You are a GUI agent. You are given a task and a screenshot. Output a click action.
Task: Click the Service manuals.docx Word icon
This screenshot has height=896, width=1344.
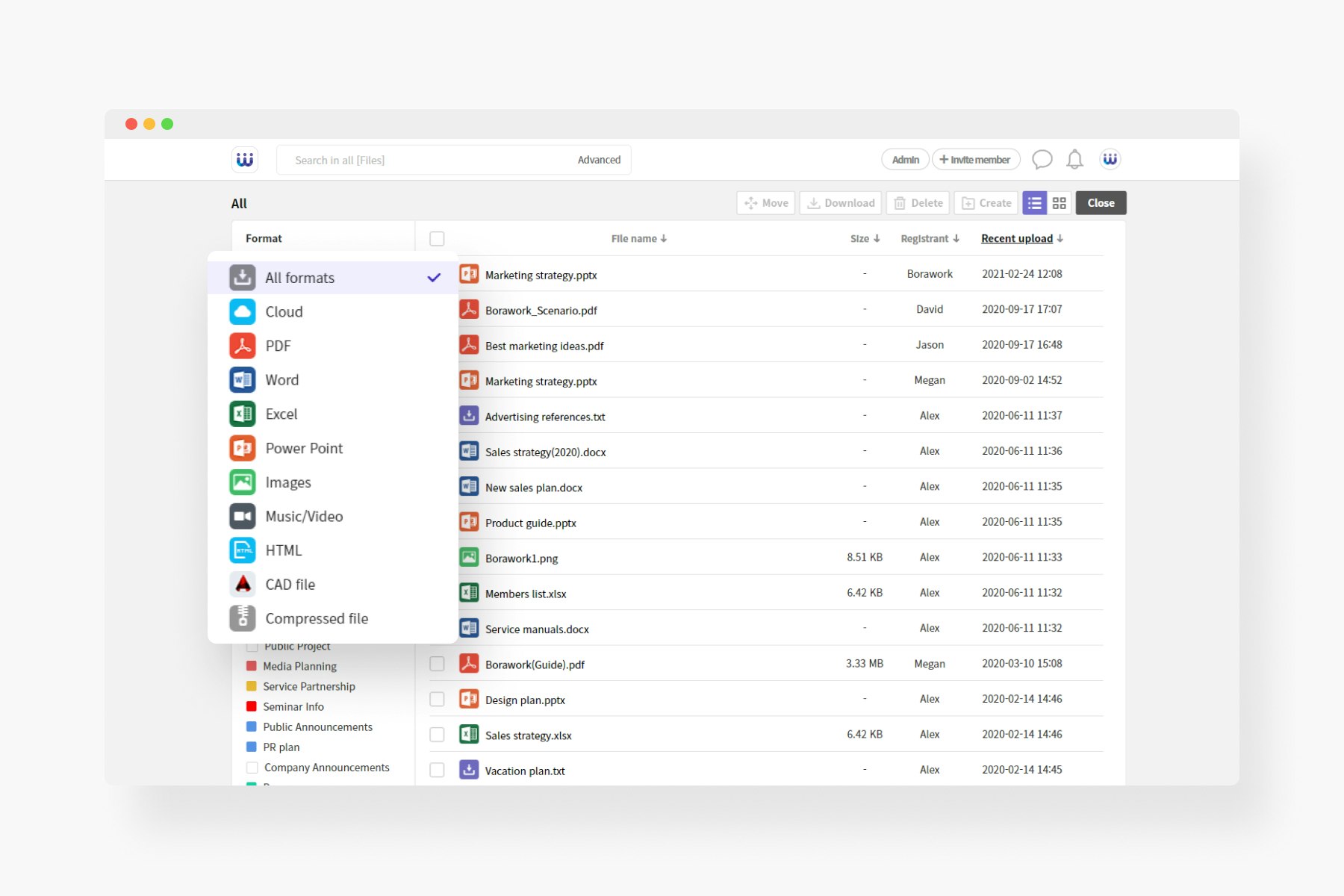469,628
